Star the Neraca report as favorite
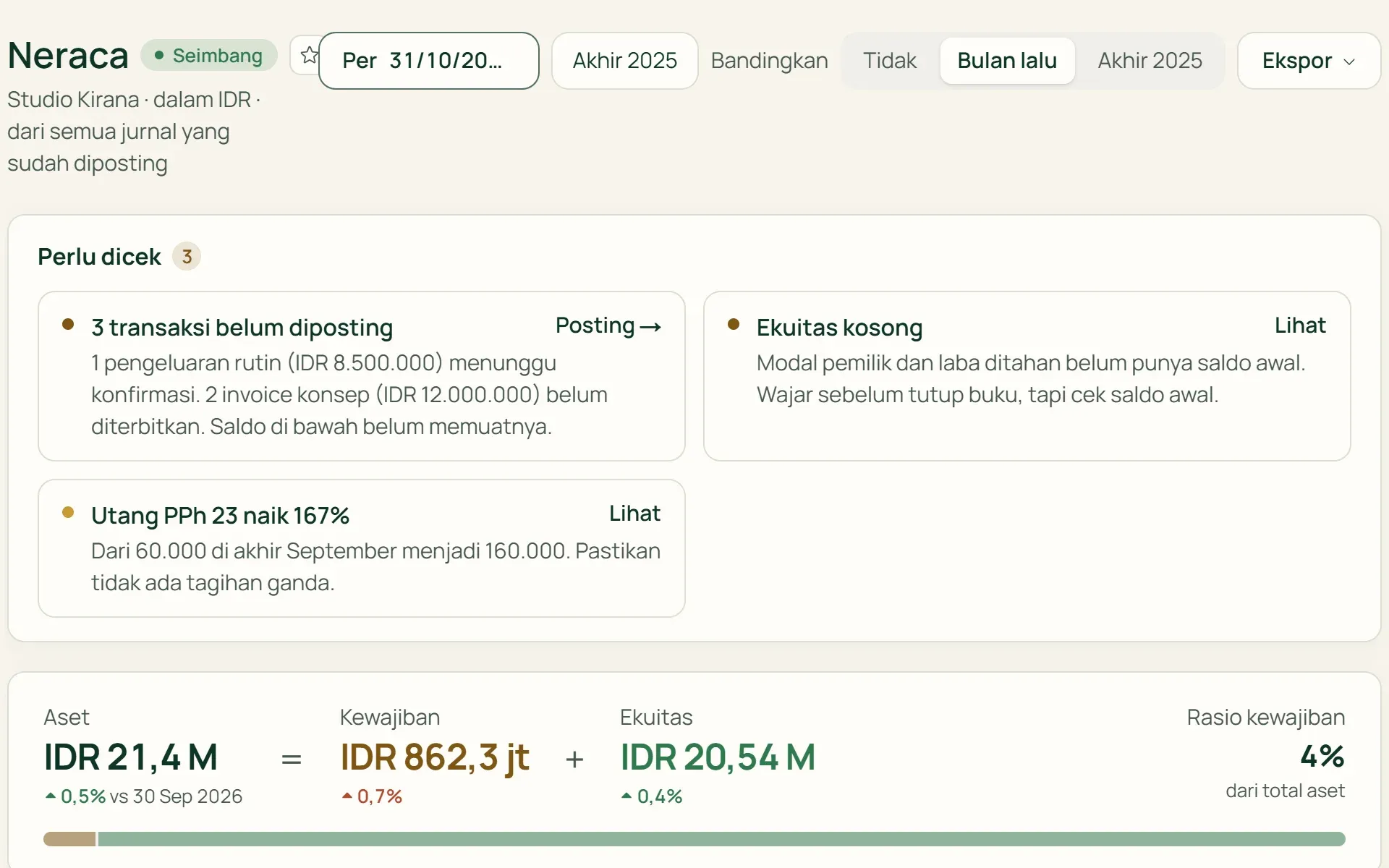 click(x=306, y=55)
